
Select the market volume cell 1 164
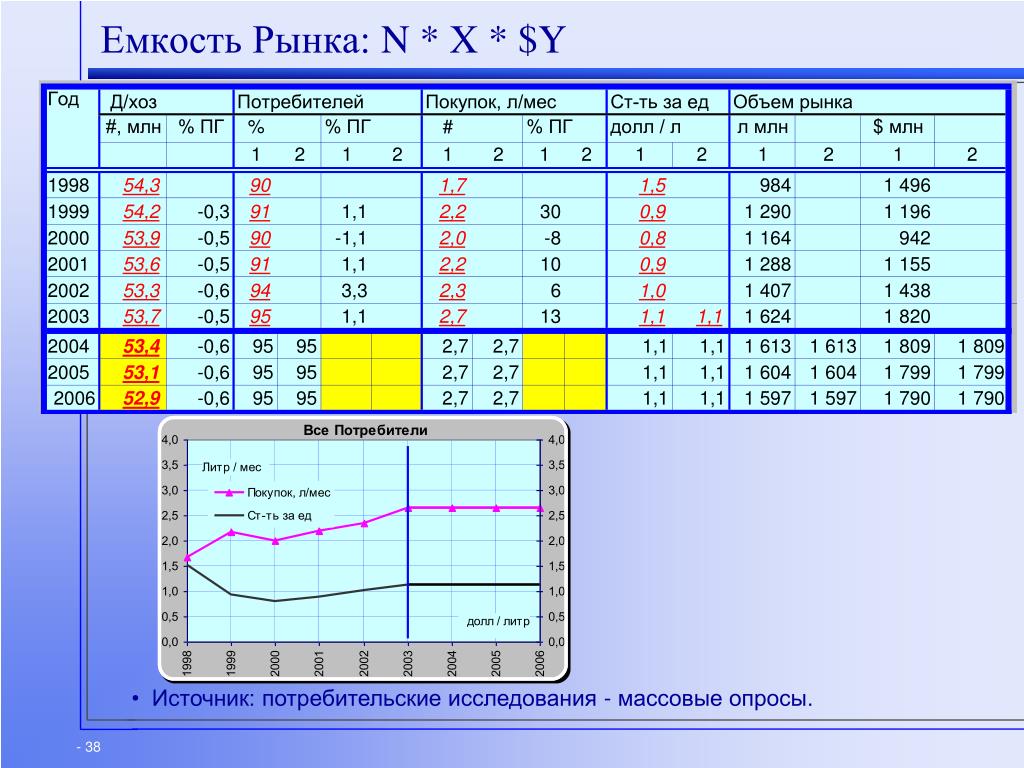pyautogui.click(x=768, y=238)
